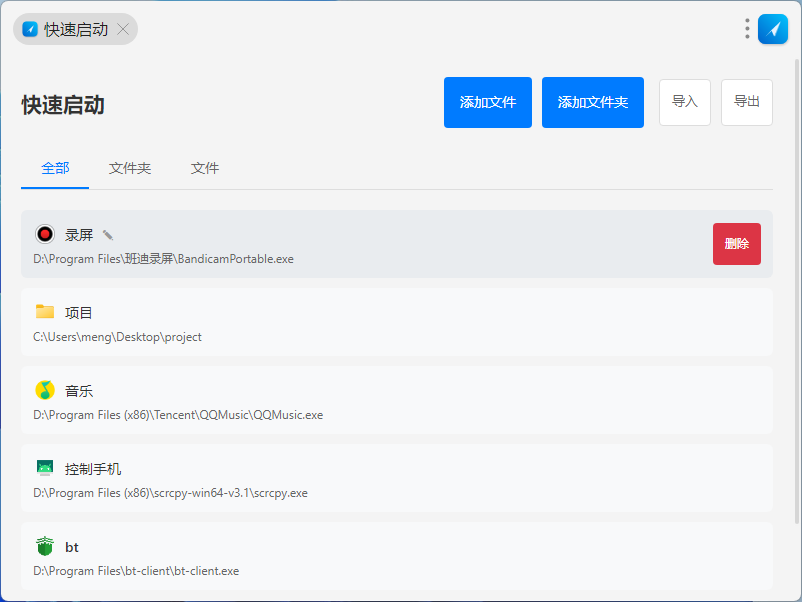Switch to the 全部 tab

click(55, 168)
